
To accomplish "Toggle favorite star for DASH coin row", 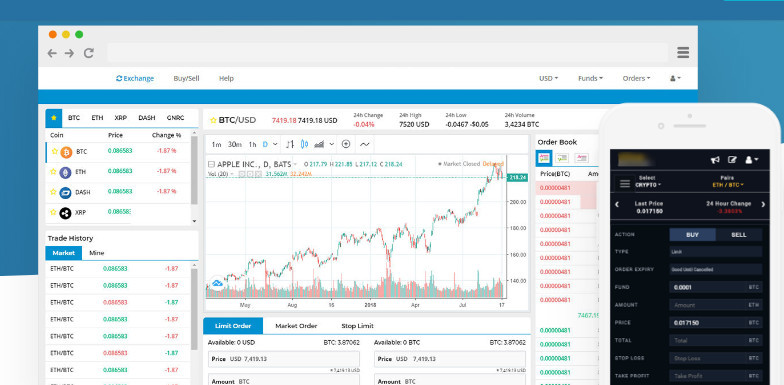I will point(54,192).
